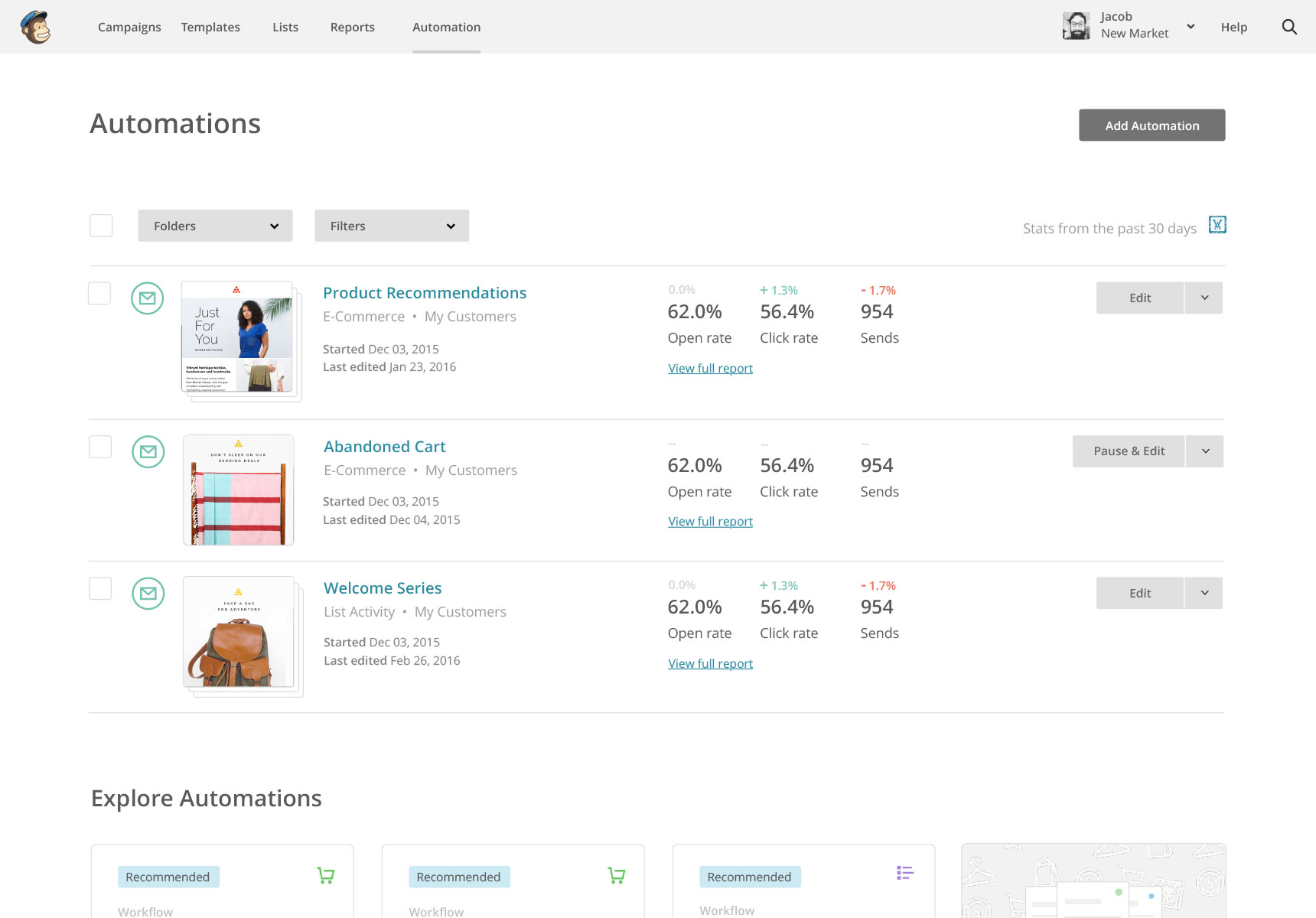Open the Templates menu
This screenshot has width=1316, height=918.
210,27
